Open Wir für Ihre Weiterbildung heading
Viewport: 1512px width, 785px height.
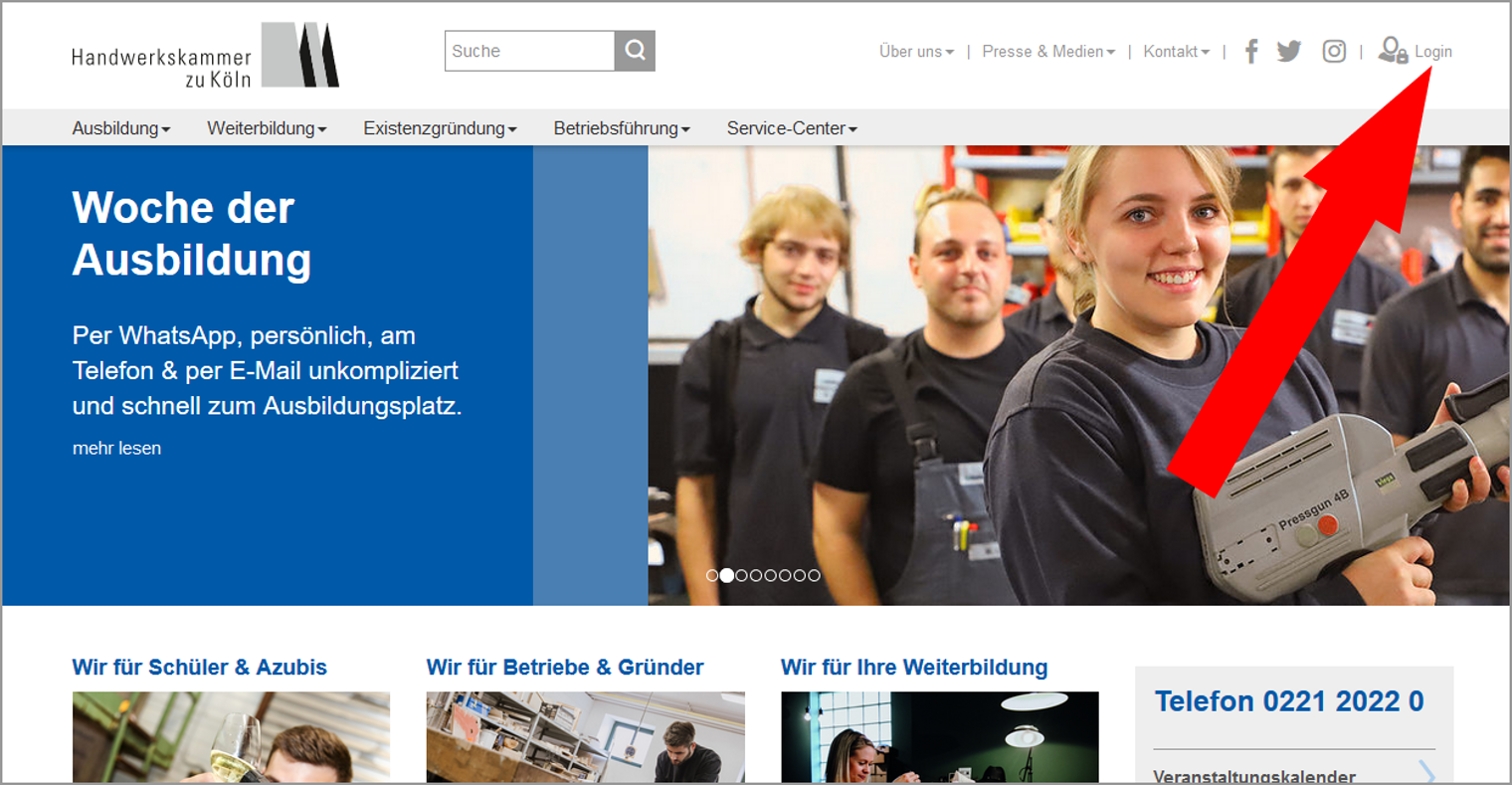click(914, 668)
